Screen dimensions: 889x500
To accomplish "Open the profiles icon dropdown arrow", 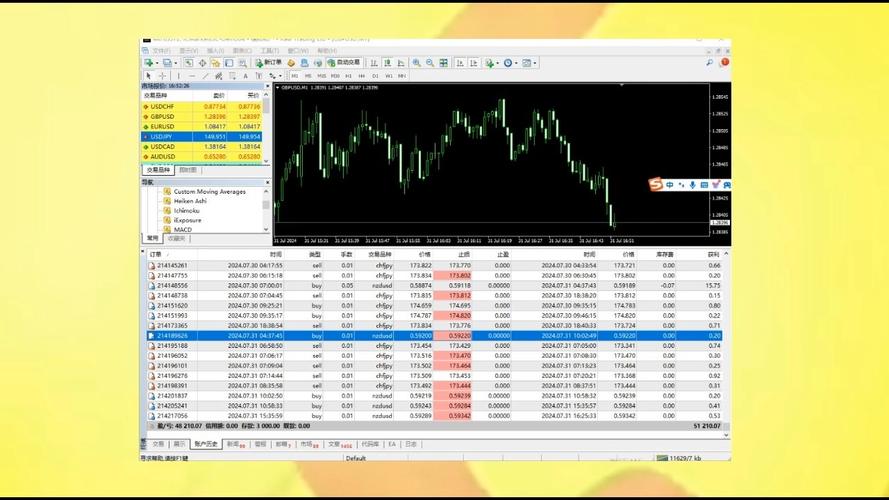I will (174, 63).
